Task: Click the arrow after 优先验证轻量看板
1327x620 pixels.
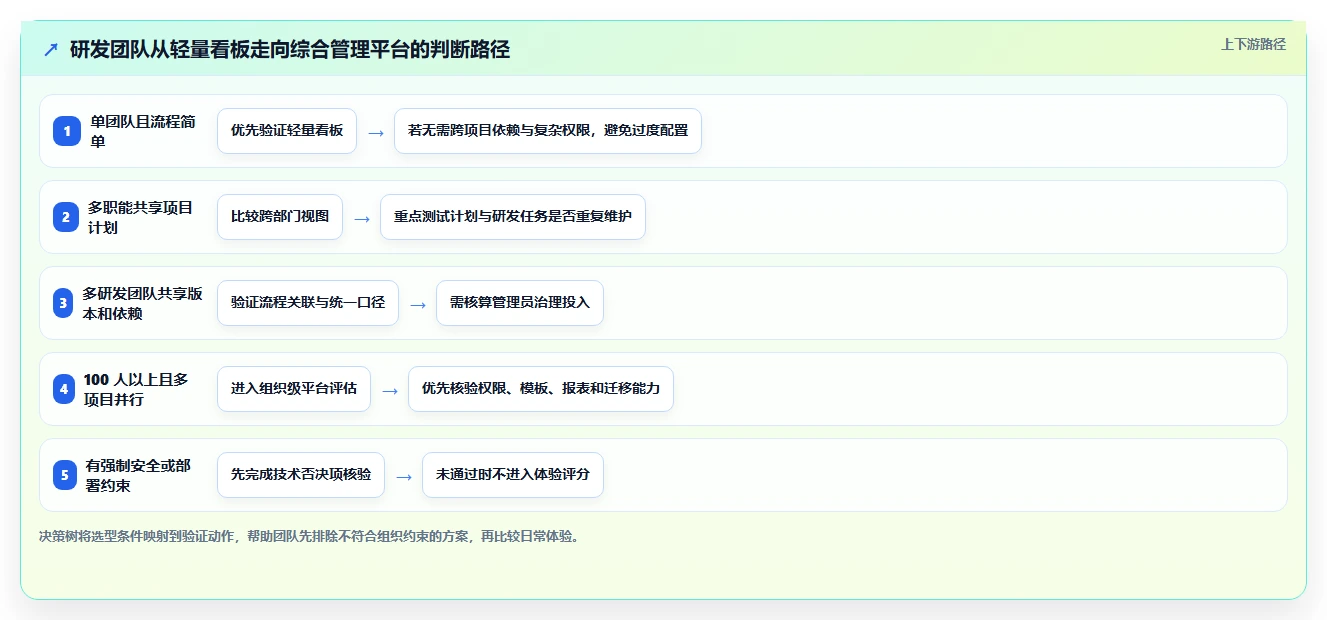Action: pos(376,132)
